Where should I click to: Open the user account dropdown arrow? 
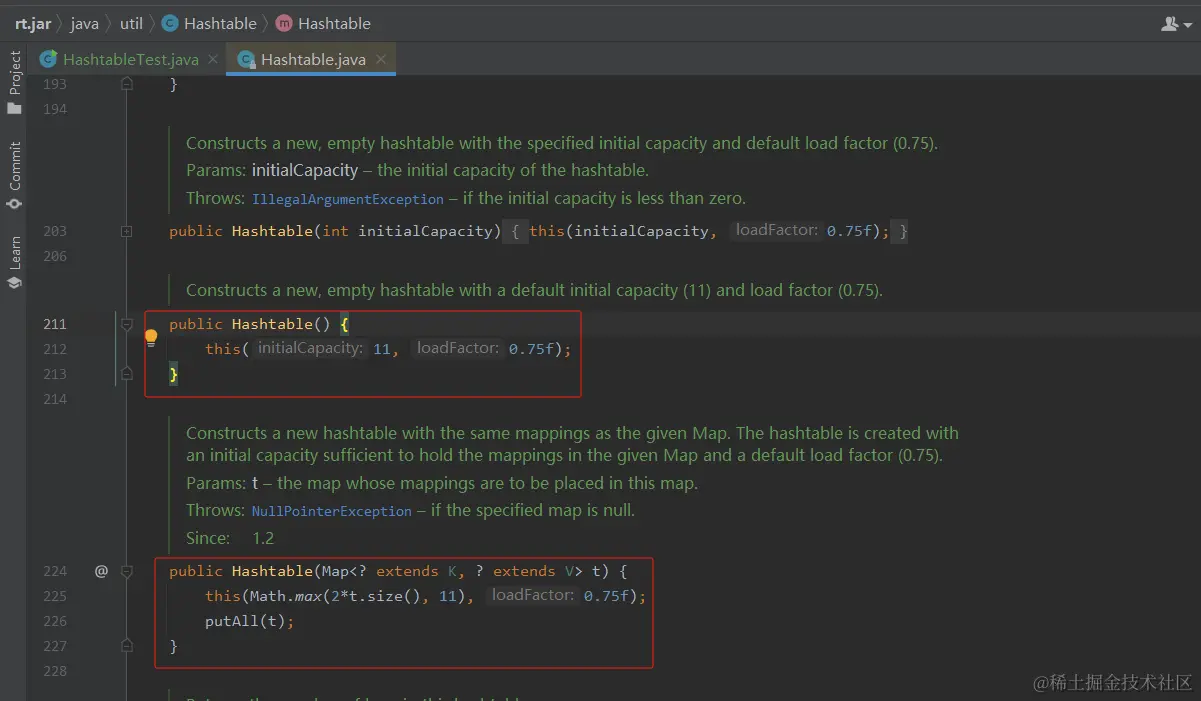[1187, 24]
